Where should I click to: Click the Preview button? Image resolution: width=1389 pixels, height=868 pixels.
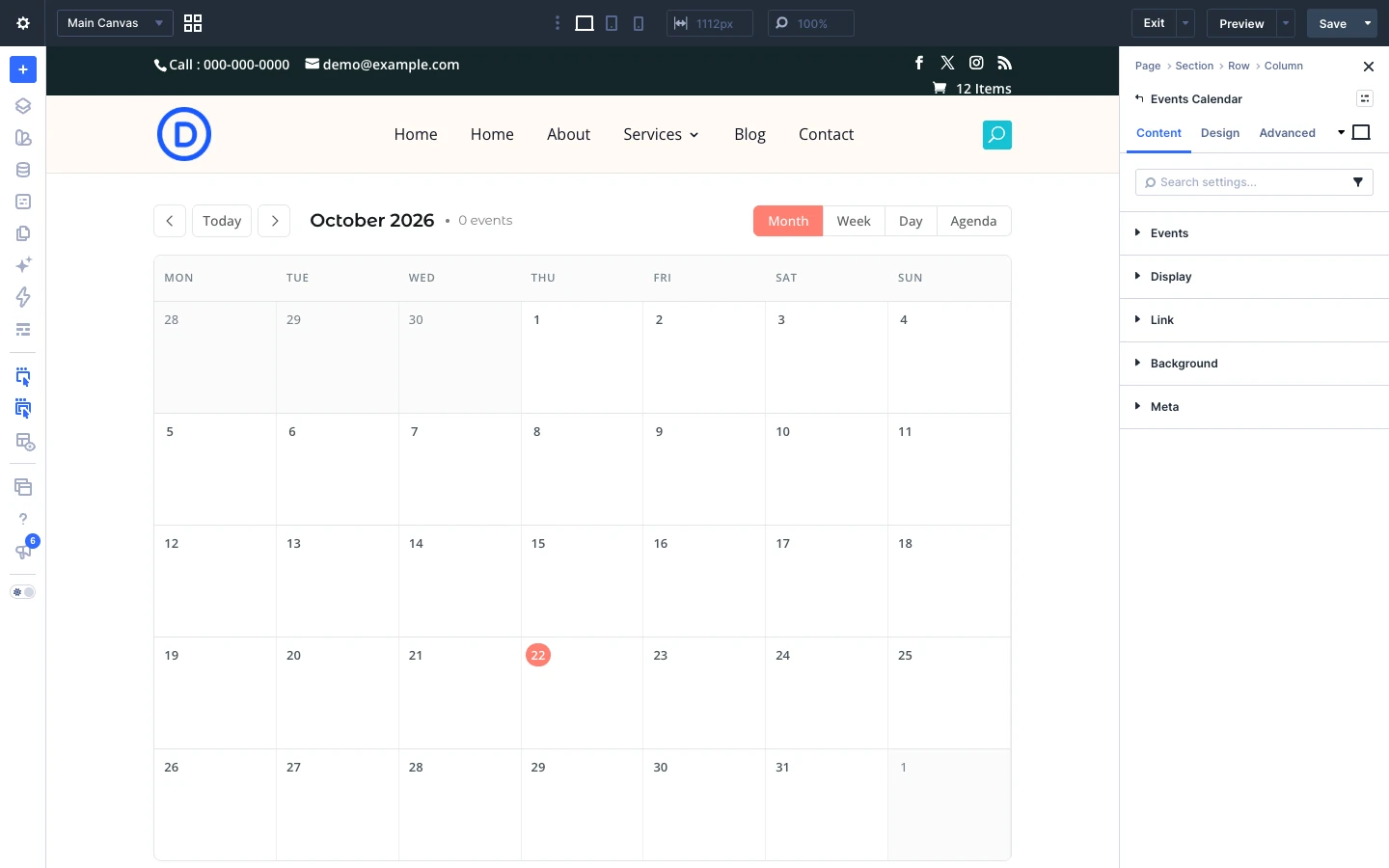[x=1241, y=23]
